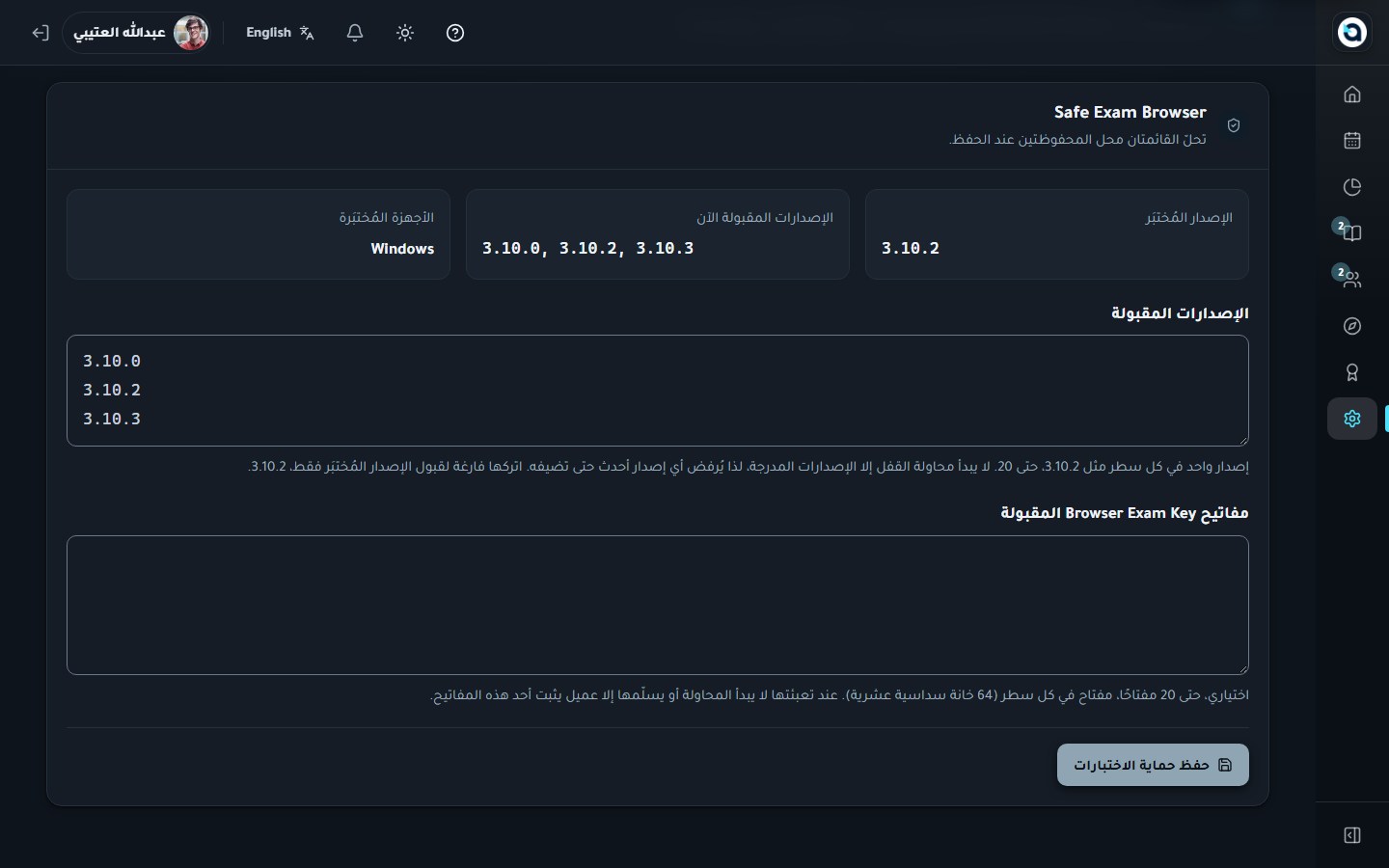Click the app logo at top right

pyautogui.click(x=1352, y=32)
